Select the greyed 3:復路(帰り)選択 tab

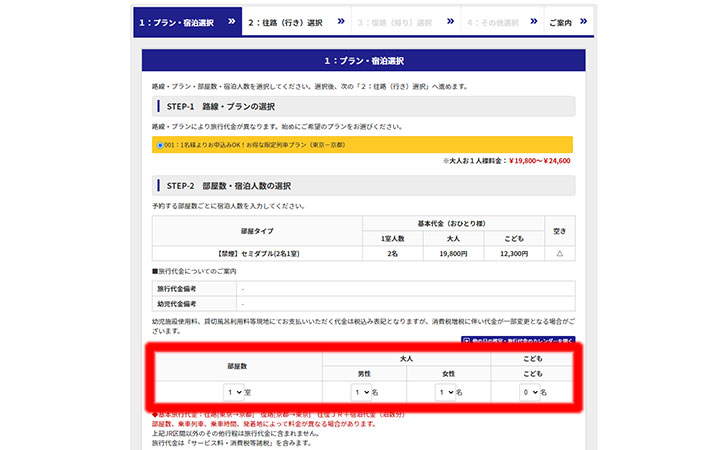406,22
